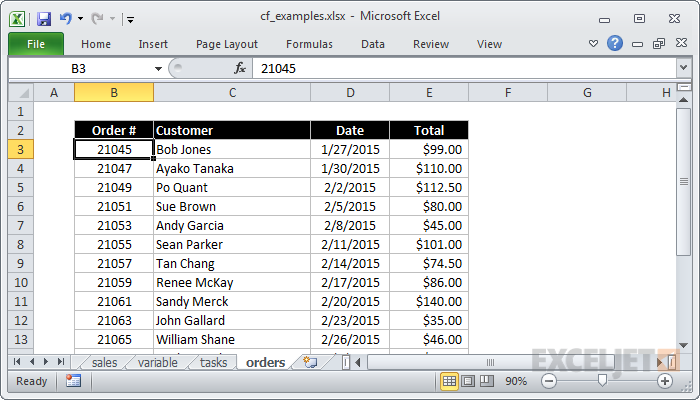Click the blue Help question mark icon
Screen dimensions: 700x400
pyautogui.click(x=615, y=43)
